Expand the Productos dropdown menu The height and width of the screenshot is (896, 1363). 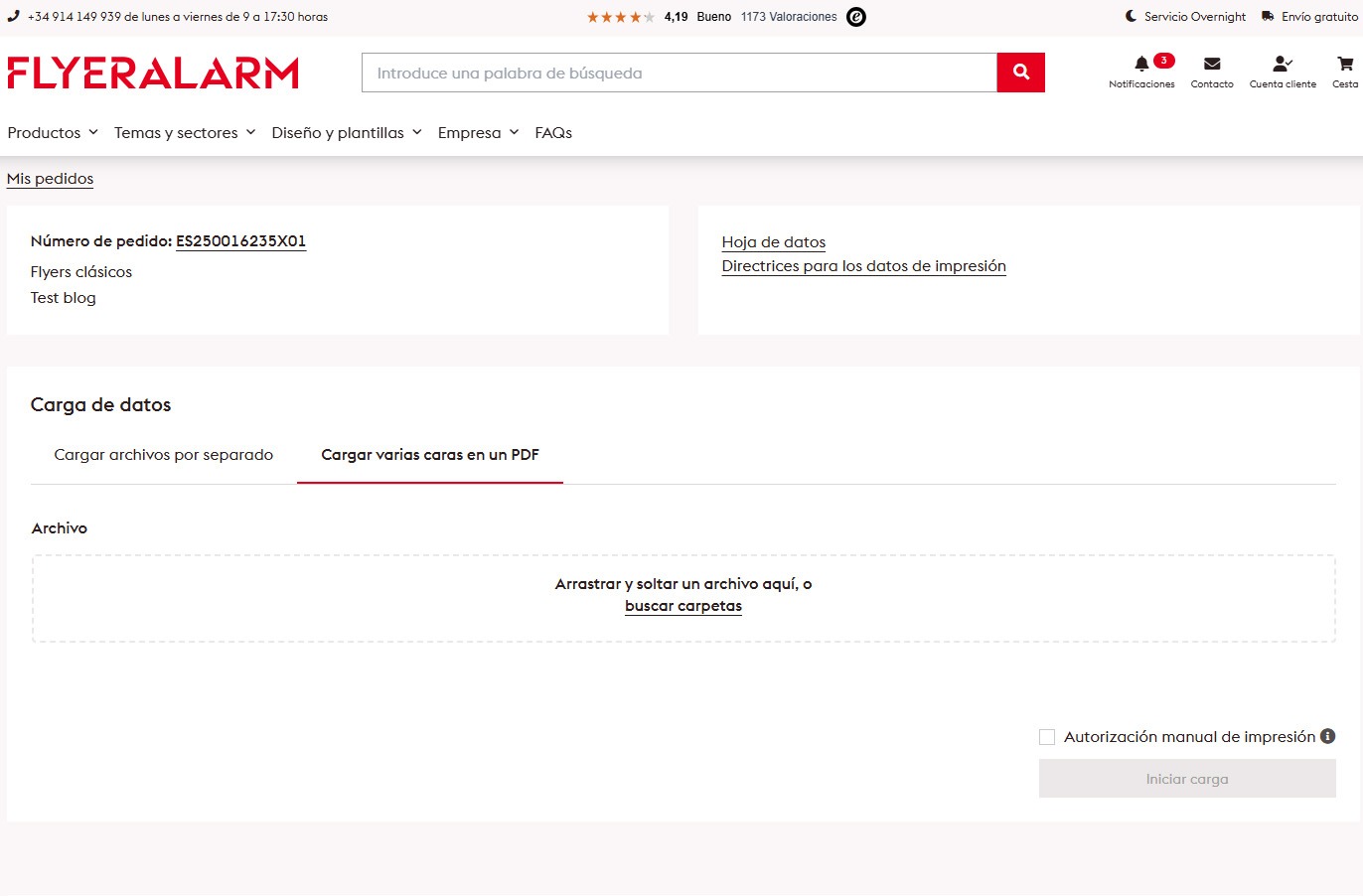(x=53, y=132)
